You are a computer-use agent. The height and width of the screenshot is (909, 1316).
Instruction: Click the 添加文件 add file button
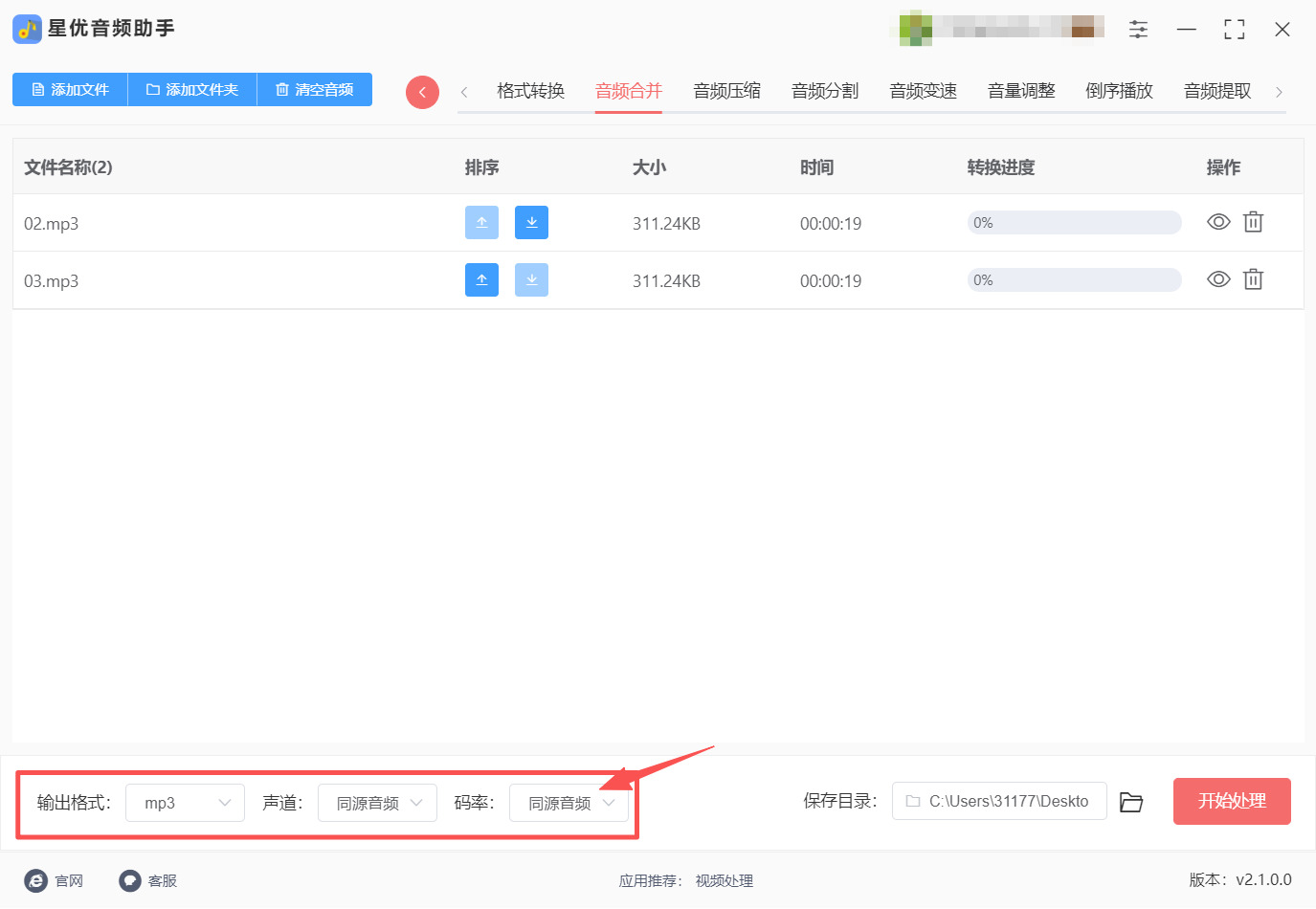(x=70, y=90)
